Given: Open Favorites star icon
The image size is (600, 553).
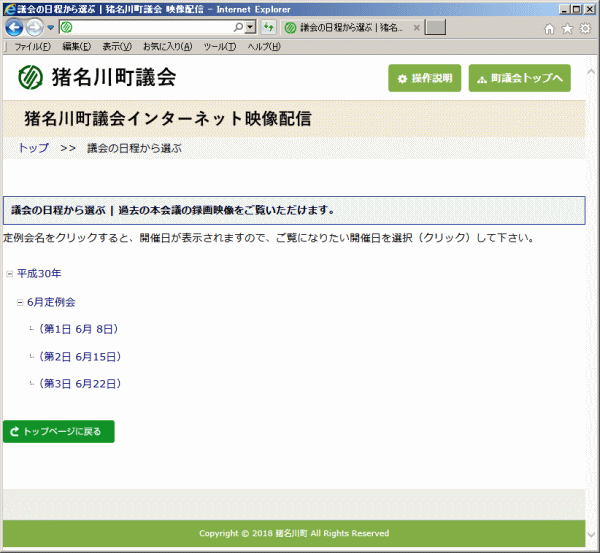Looking at the screenshot, I should point(567,29).
